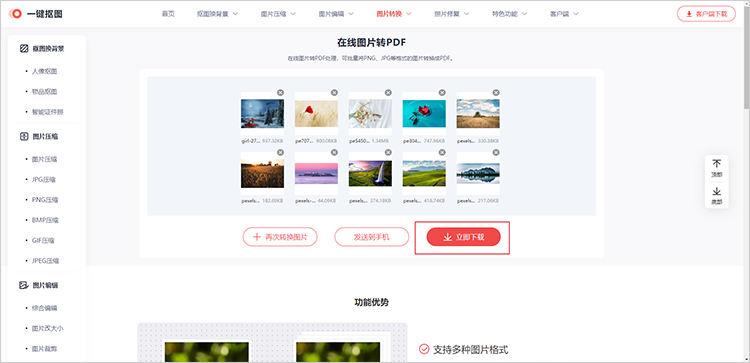Click the 发送到手机 button

[x=372, y=237]
